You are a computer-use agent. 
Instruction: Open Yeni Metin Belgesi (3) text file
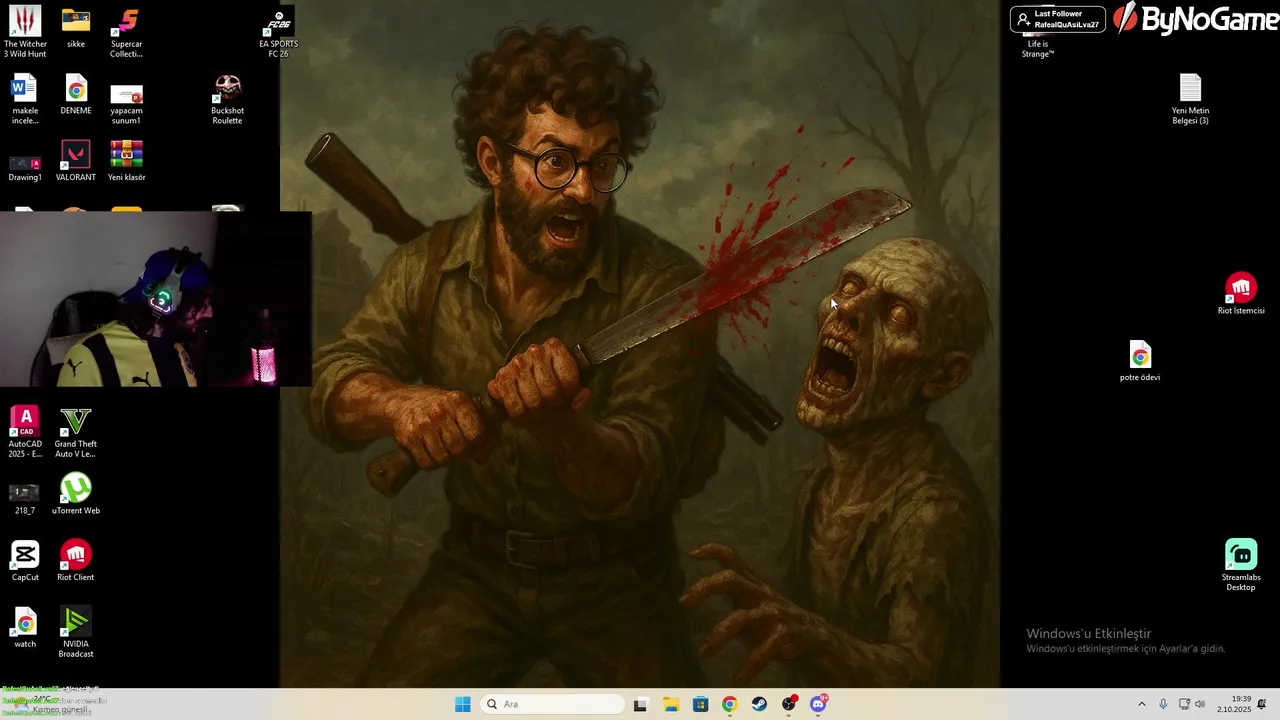pos(1190,99)
